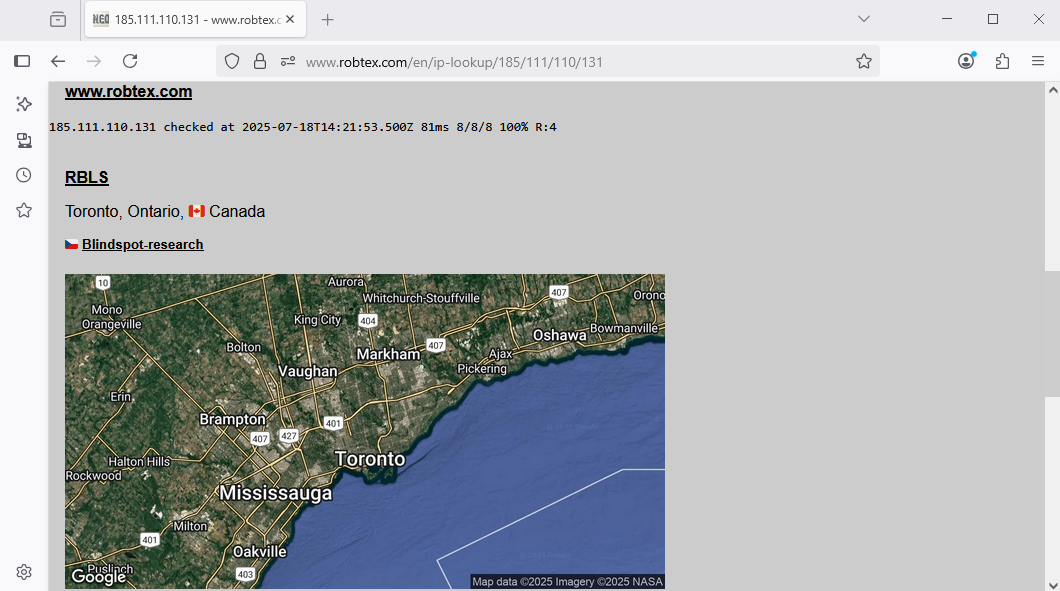Expand the list all tabs chevron

tap(864, 20)
